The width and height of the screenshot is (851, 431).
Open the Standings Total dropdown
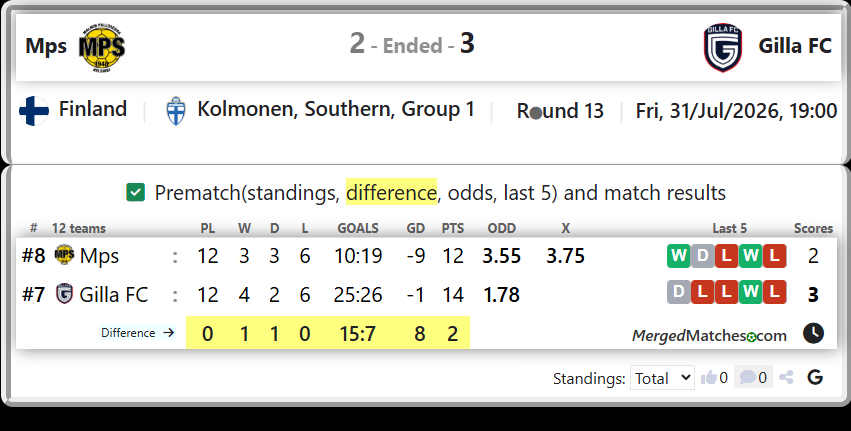click(x=662, y=377)
